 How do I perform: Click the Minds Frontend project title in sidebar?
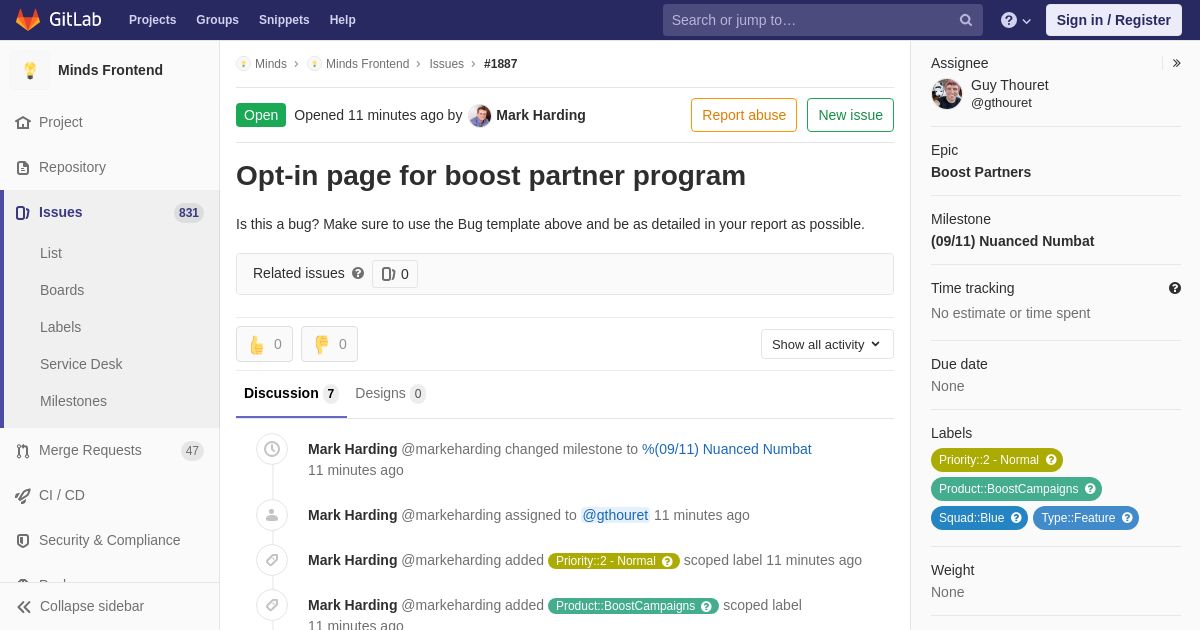click(110, 70)
